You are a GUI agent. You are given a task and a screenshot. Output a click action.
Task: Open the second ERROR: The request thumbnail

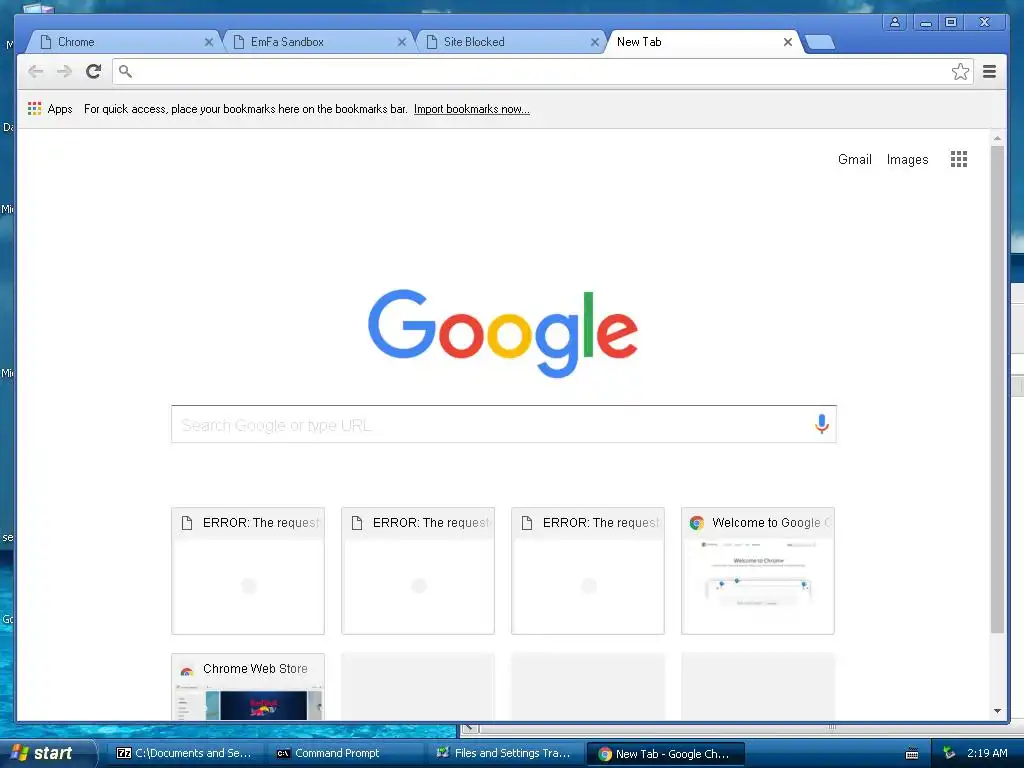418,571
